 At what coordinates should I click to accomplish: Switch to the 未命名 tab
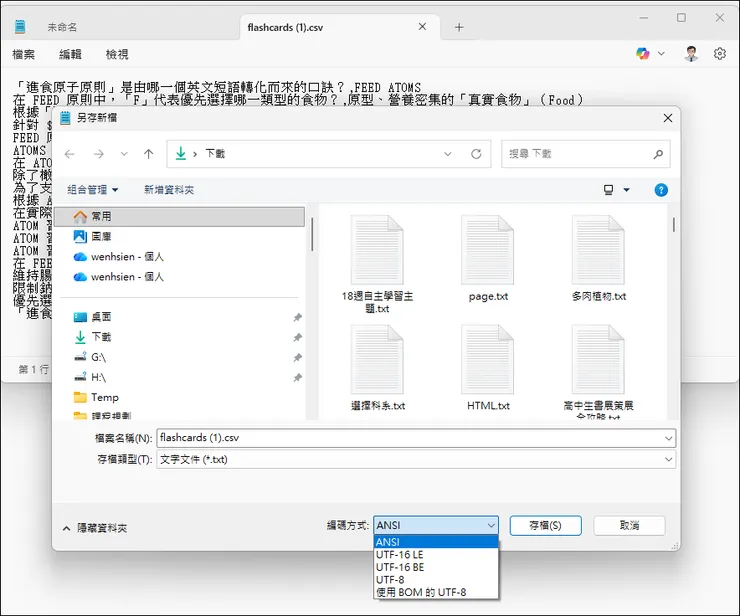[62, 27]
